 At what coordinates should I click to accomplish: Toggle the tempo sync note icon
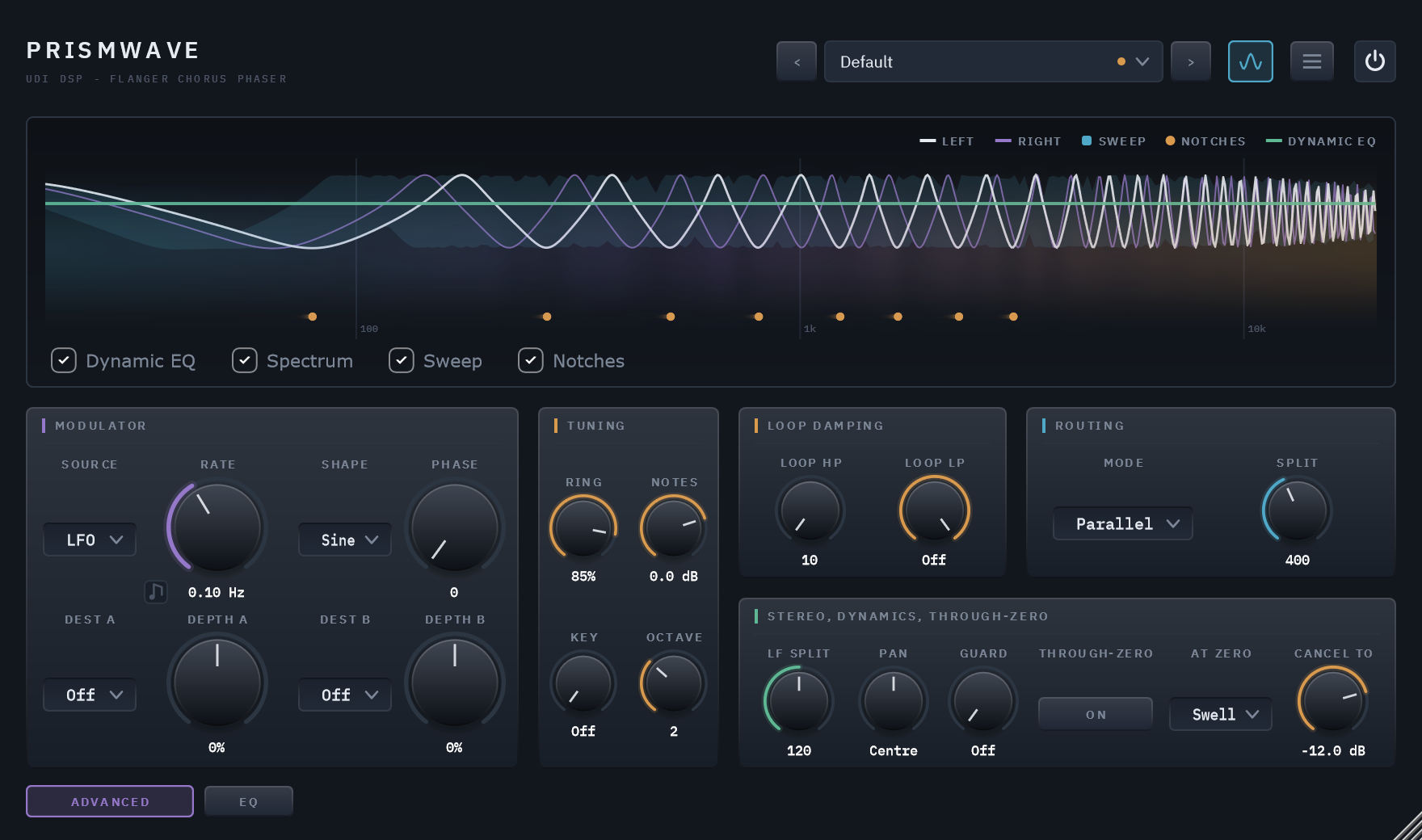coord(156,592)
